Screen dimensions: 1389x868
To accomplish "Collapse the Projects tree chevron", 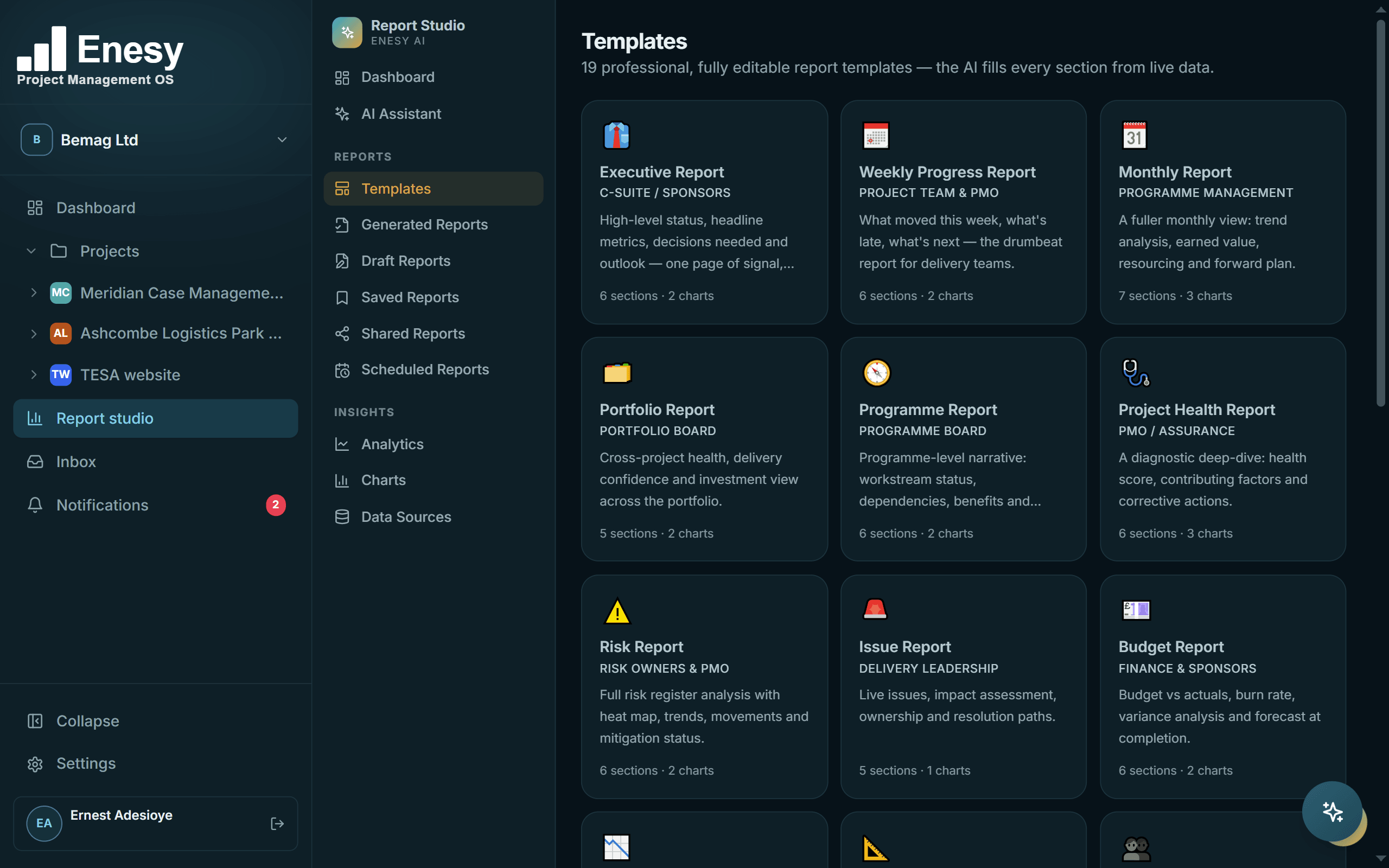I will (31, 251).
